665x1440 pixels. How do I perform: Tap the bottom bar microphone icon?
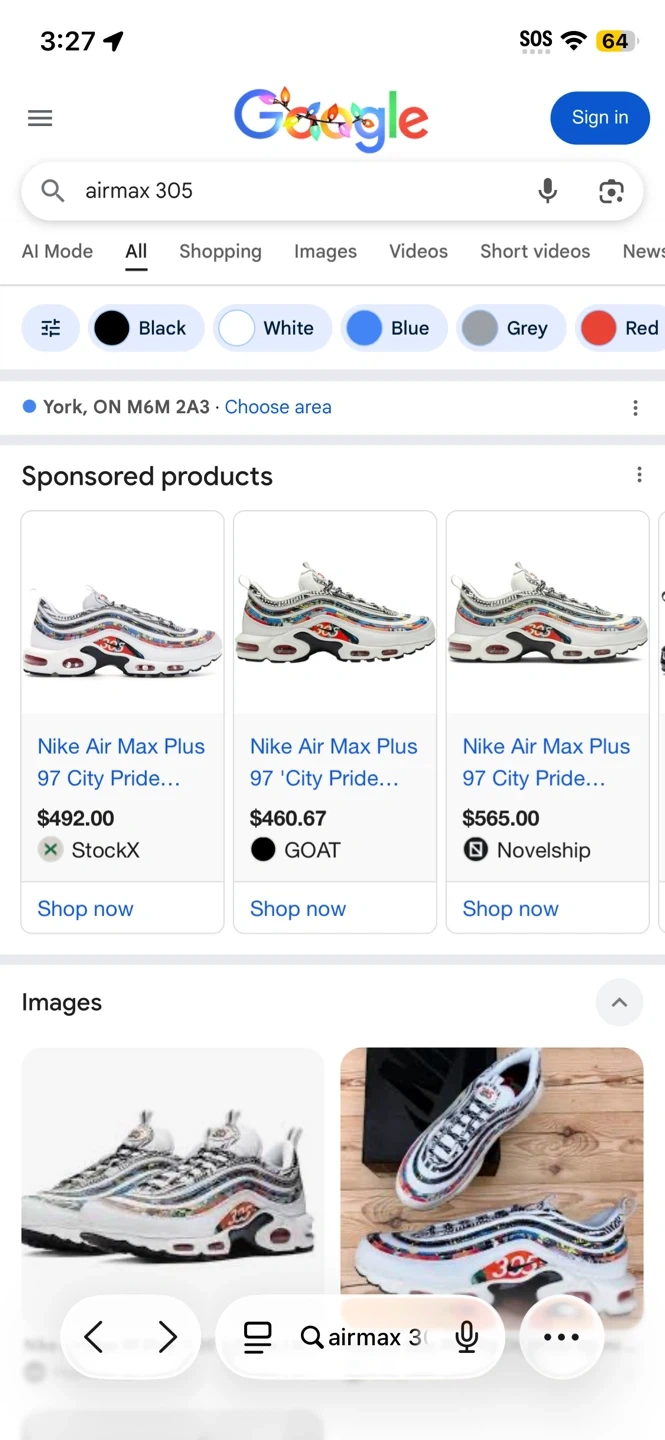pyautogui.click(x=466, y=1337)
